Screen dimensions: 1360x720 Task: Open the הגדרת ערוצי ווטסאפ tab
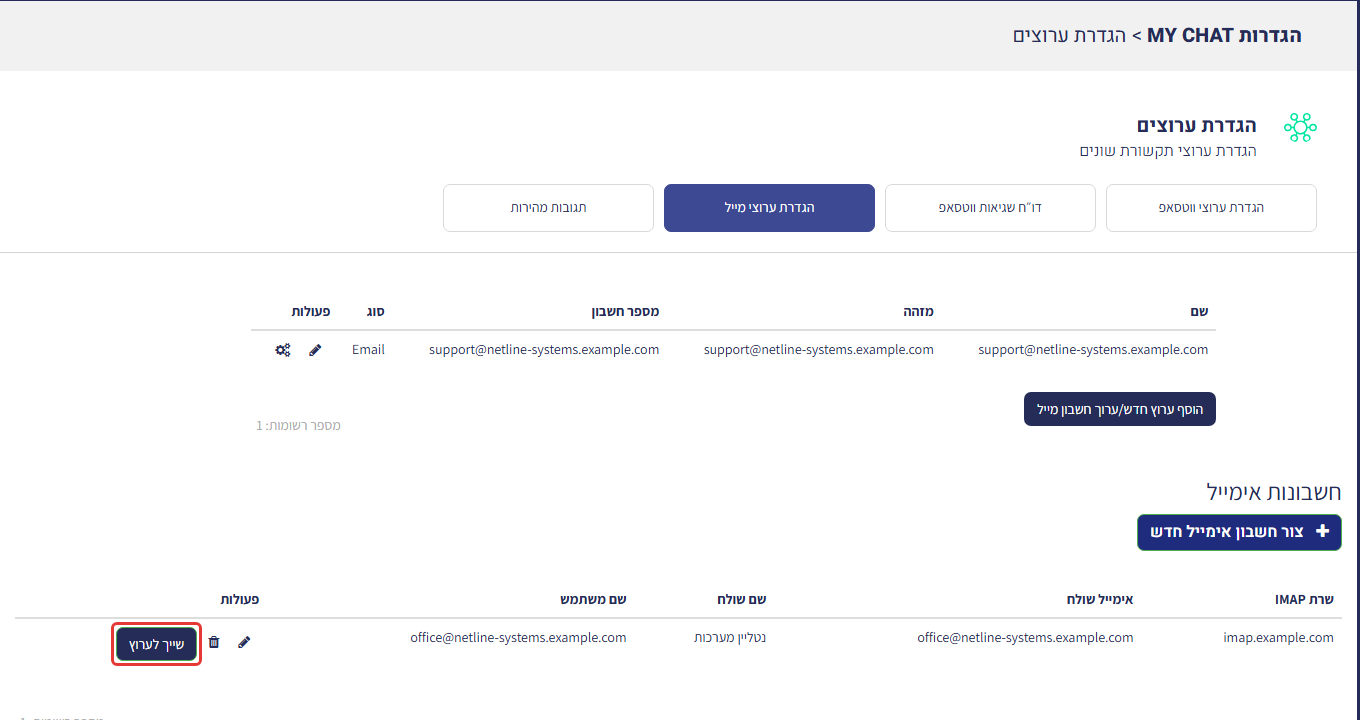1211,208
